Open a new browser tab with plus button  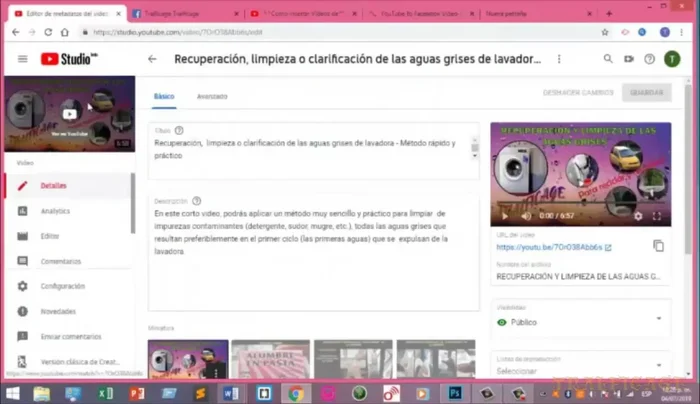pyautogui.click(x=609, y=14)
